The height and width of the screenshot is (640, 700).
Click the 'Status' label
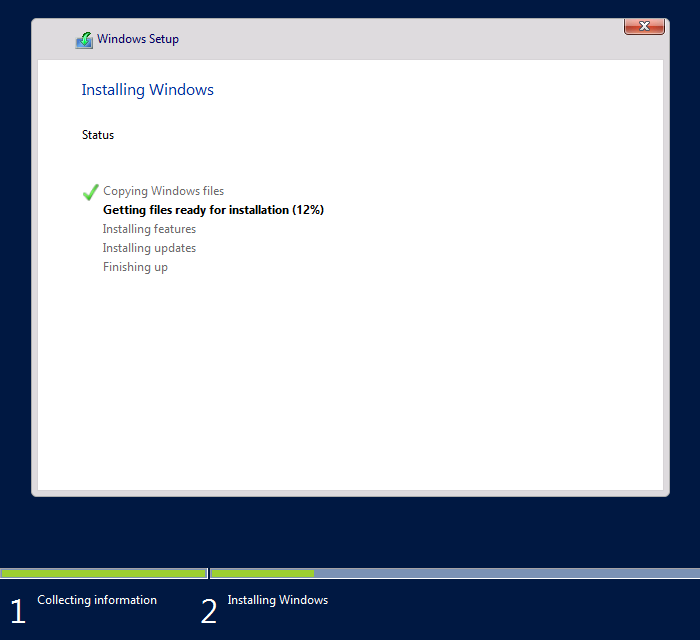tap(98, 135)
